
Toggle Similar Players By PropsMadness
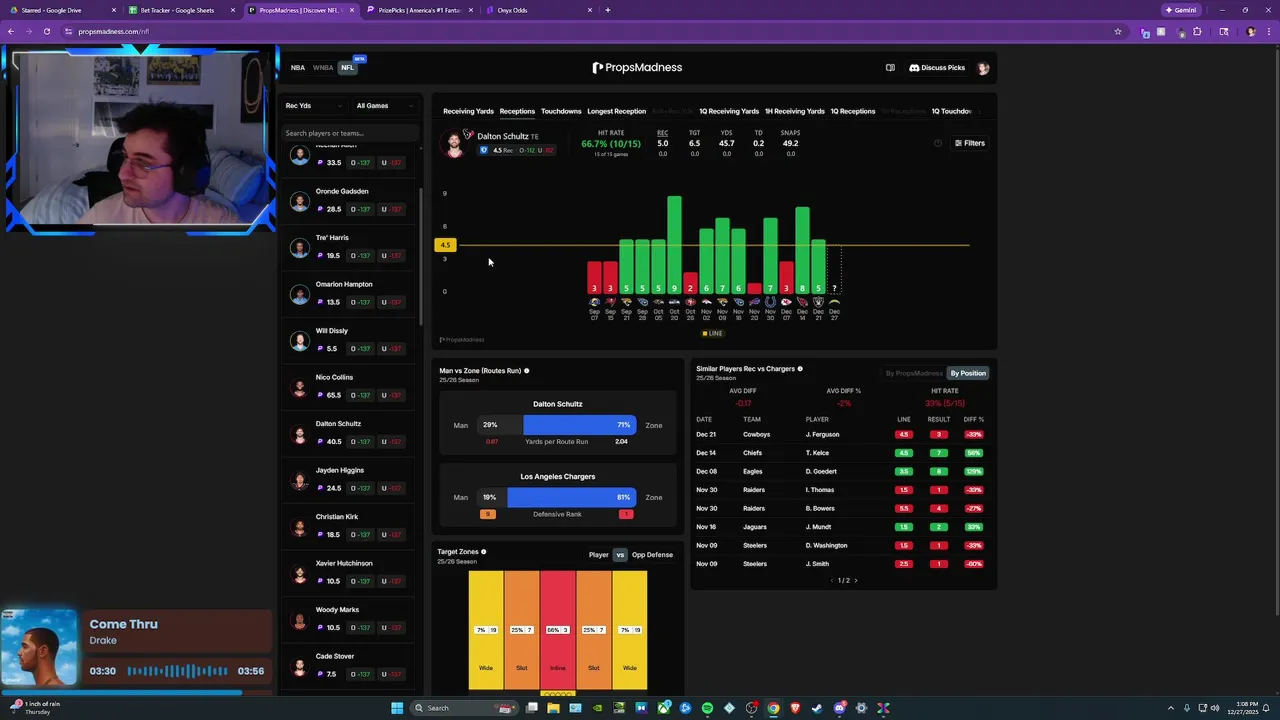914,373
